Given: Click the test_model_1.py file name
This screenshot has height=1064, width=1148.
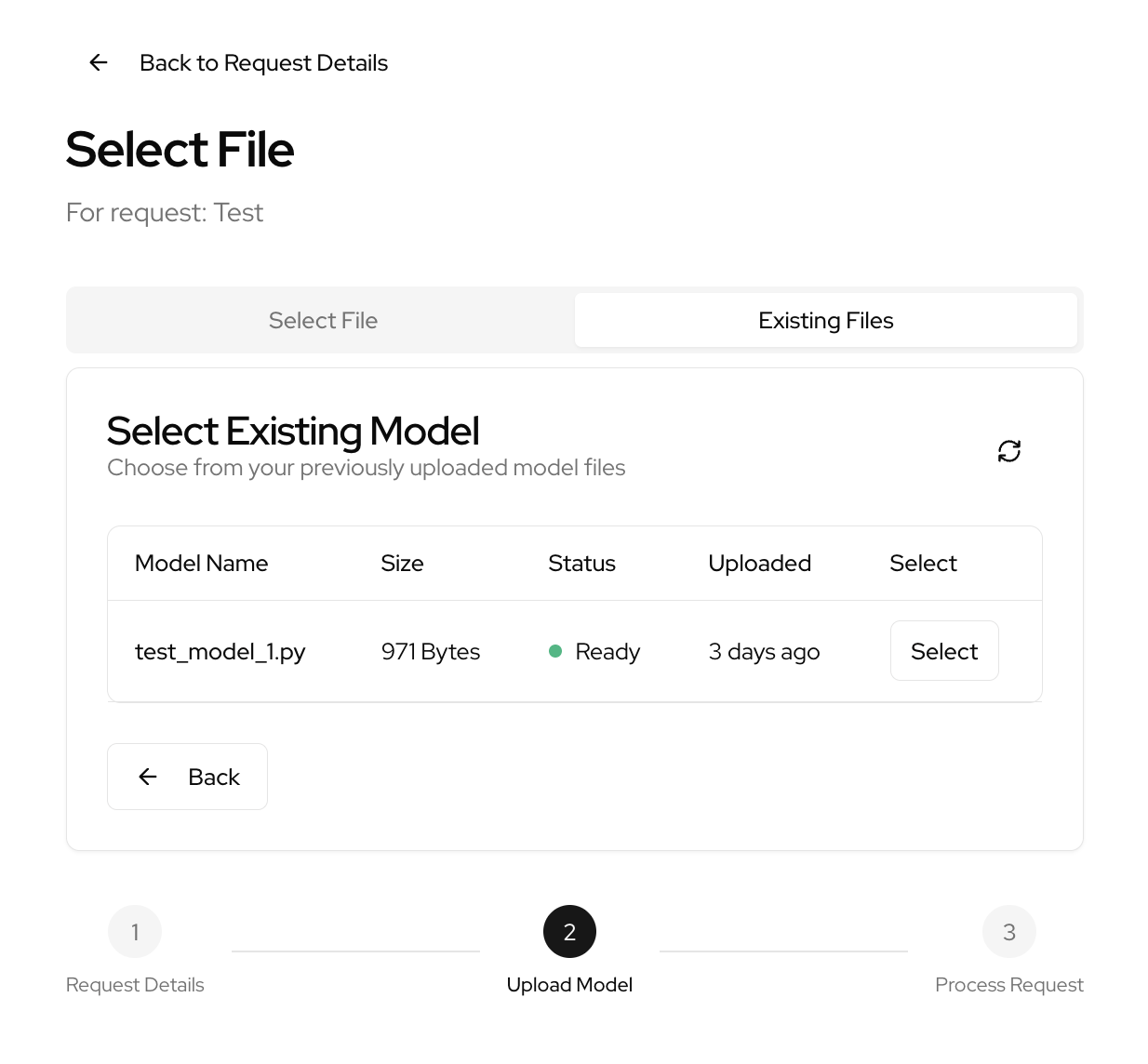Looking at the screenshot, I should pyautogui.click(x=220, y=652).
